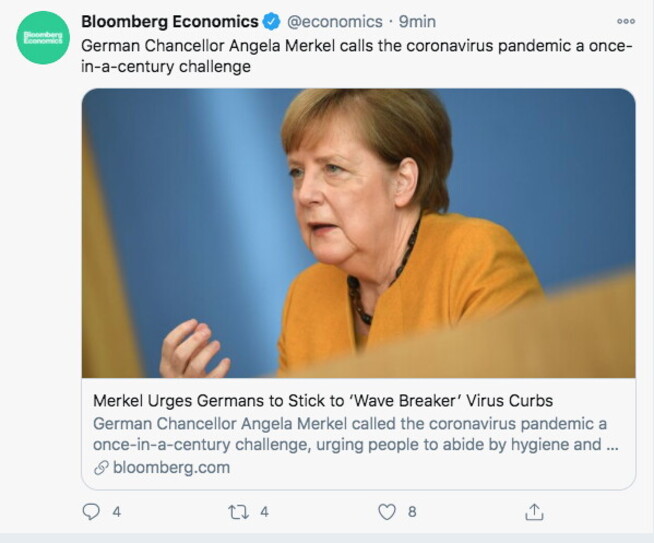Share the tweet using the upload arrow icon
Viewport: 654px width, 543px height.
[x=534, y=511]
